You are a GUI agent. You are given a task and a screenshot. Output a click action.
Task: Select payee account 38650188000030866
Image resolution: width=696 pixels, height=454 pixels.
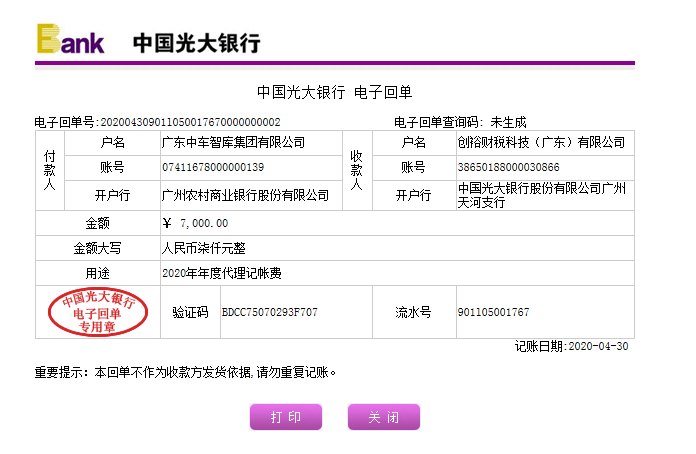point(509,167)
